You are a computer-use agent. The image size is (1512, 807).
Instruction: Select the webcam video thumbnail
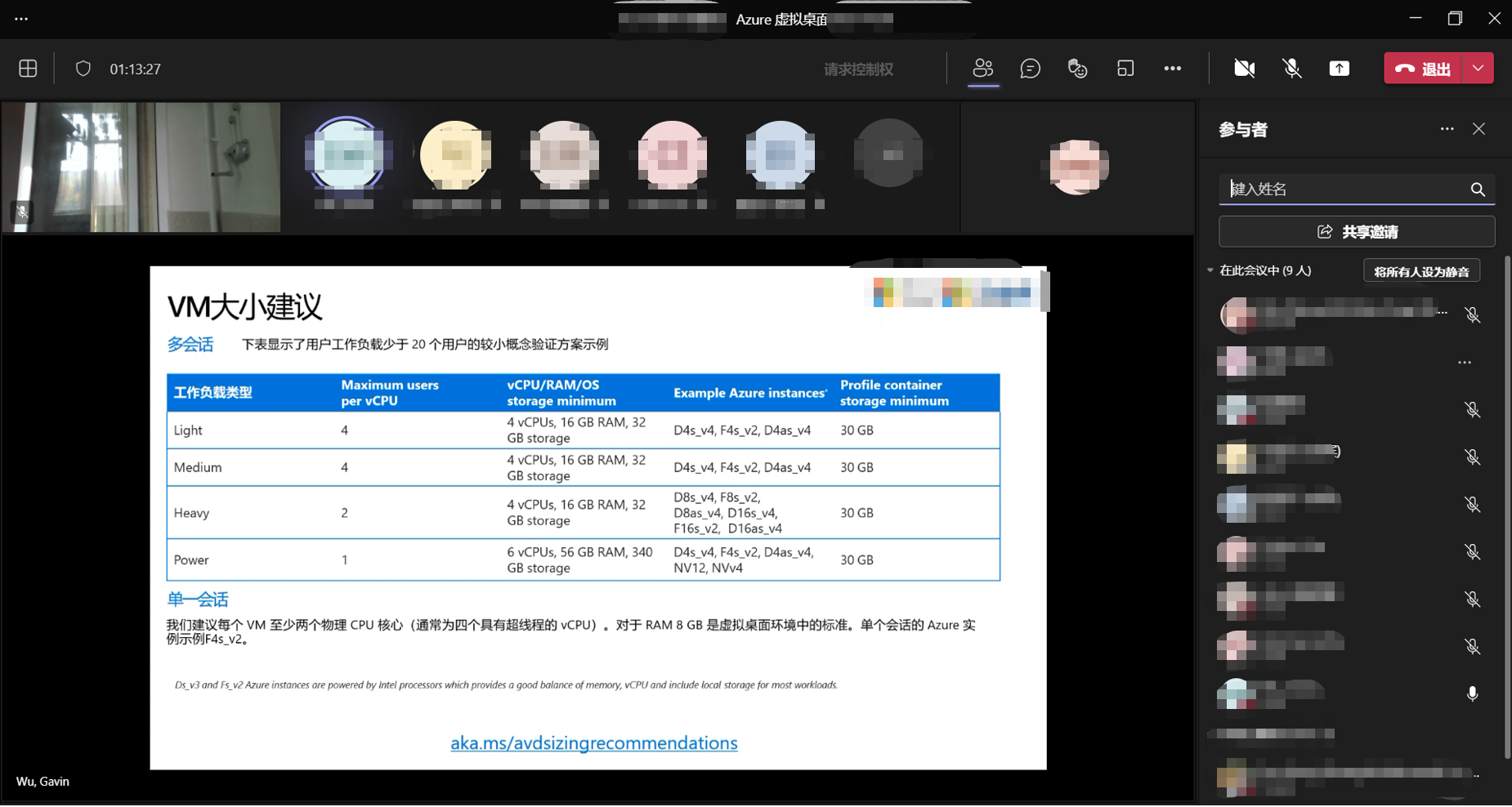141,167
